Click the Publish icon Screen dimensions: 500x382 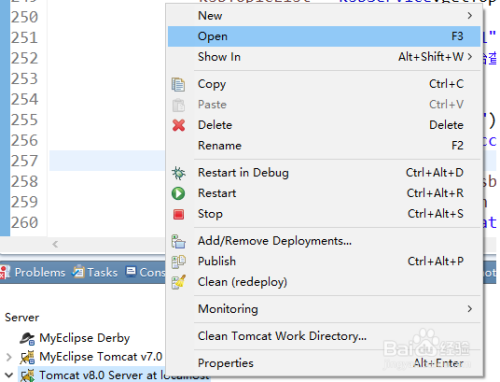[178, 262]
